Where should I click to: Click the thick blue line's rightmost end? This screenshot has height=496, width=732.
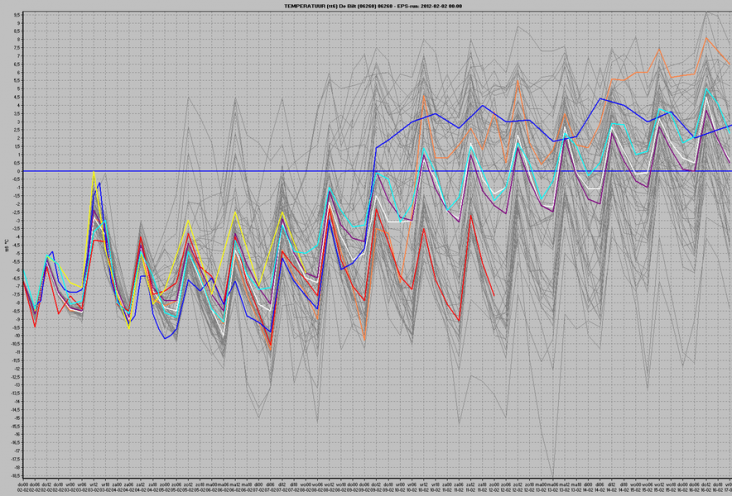[731, 125]
